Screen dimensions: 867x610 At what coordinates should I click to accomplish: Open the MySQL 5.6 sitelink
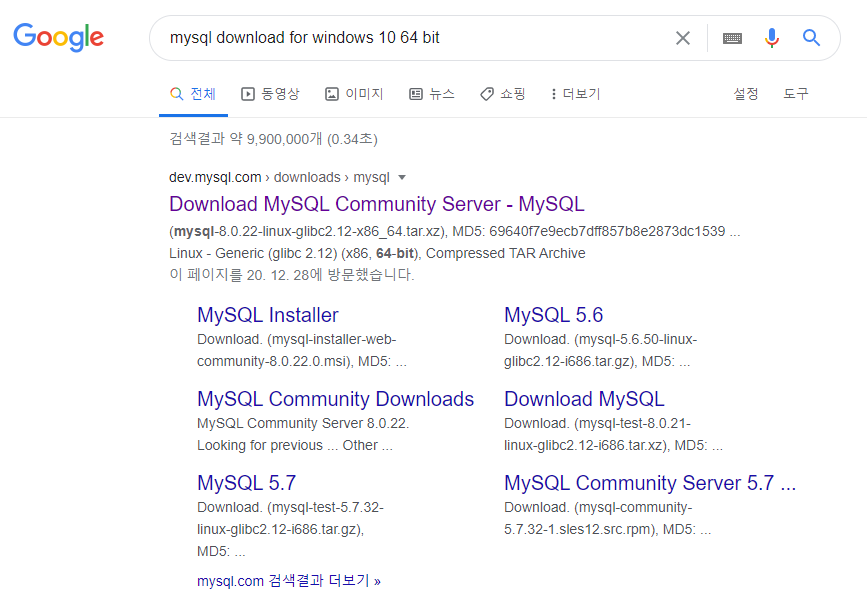(x=553, y=315)
